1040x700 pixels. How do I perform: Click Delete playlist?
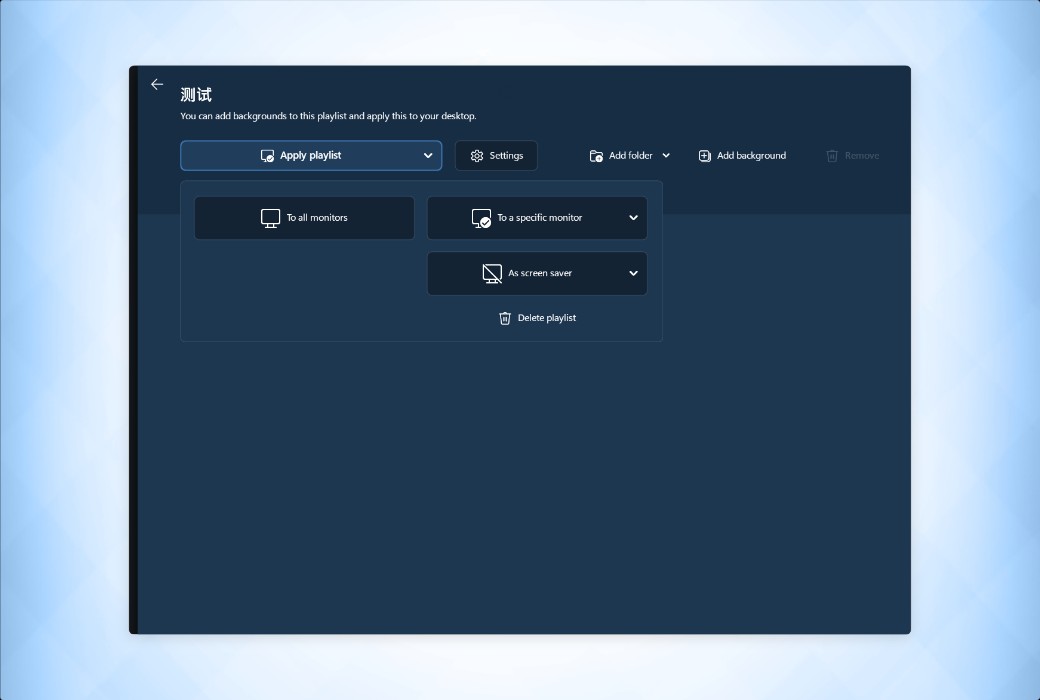537,318
